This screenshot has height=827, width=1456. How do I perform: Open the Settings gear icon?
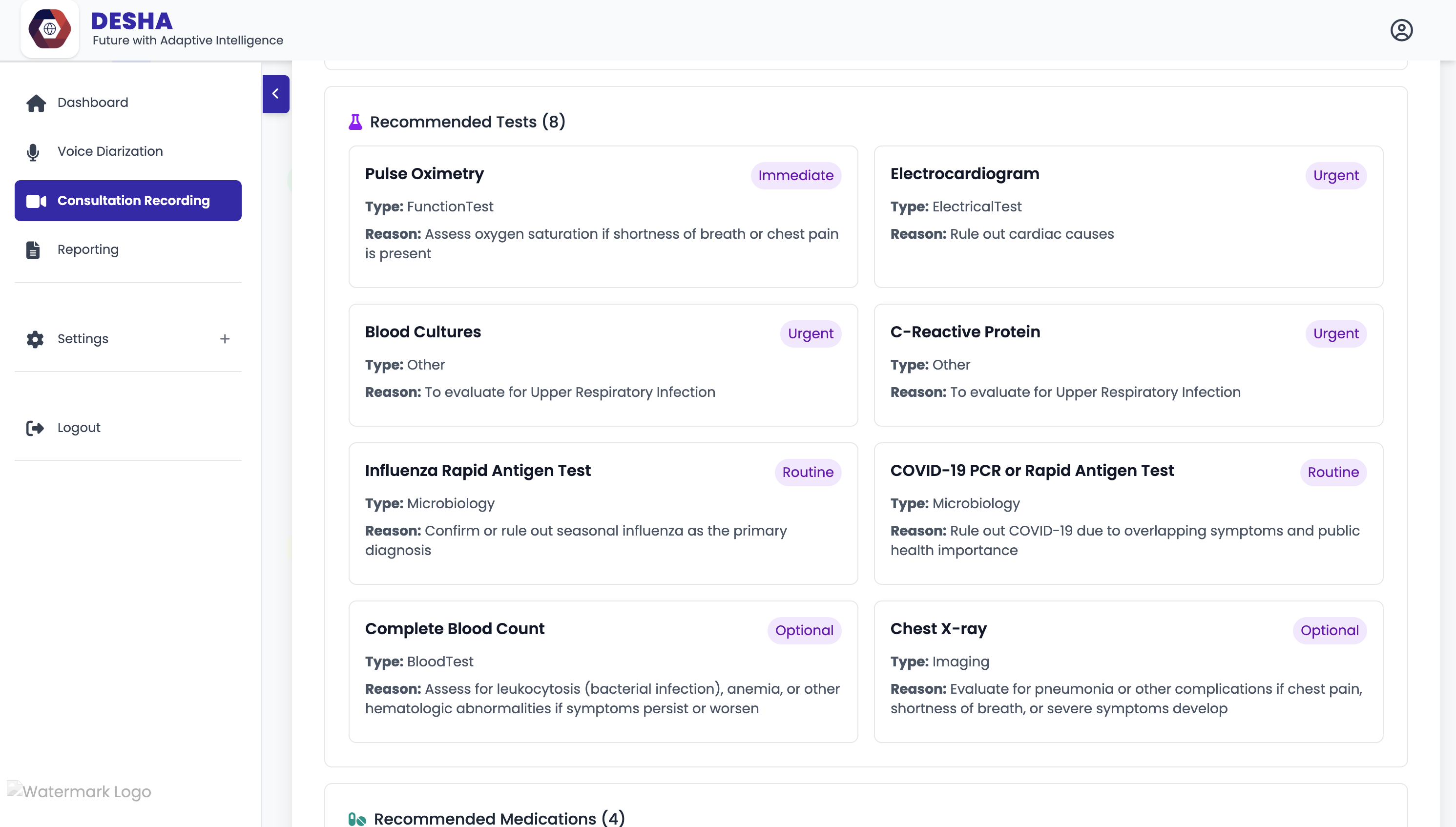pyautogui.click(x=34, y=339)
